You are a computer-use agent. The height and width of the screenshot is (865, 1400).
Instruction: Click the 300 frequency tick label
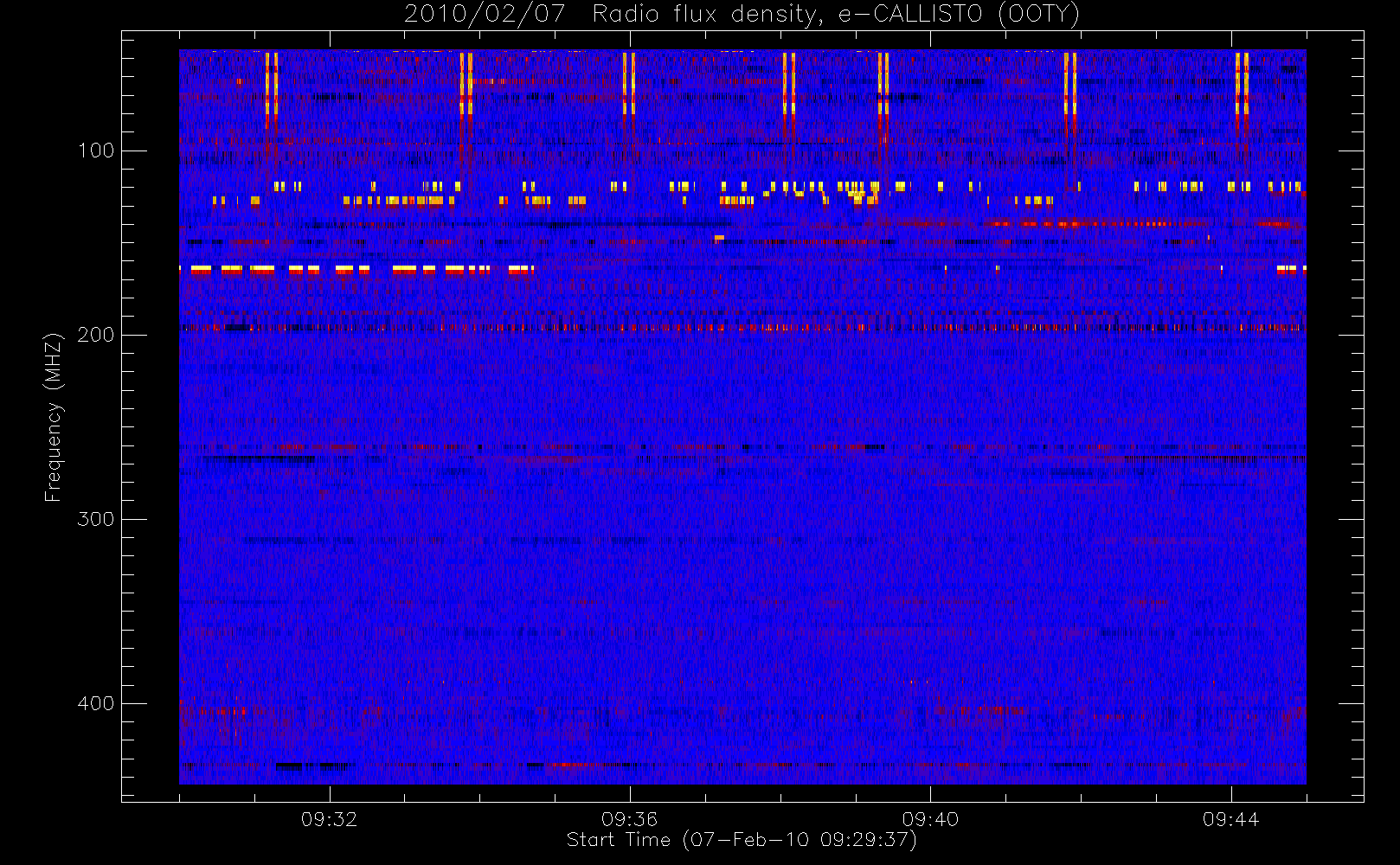[x=96, y=519]
